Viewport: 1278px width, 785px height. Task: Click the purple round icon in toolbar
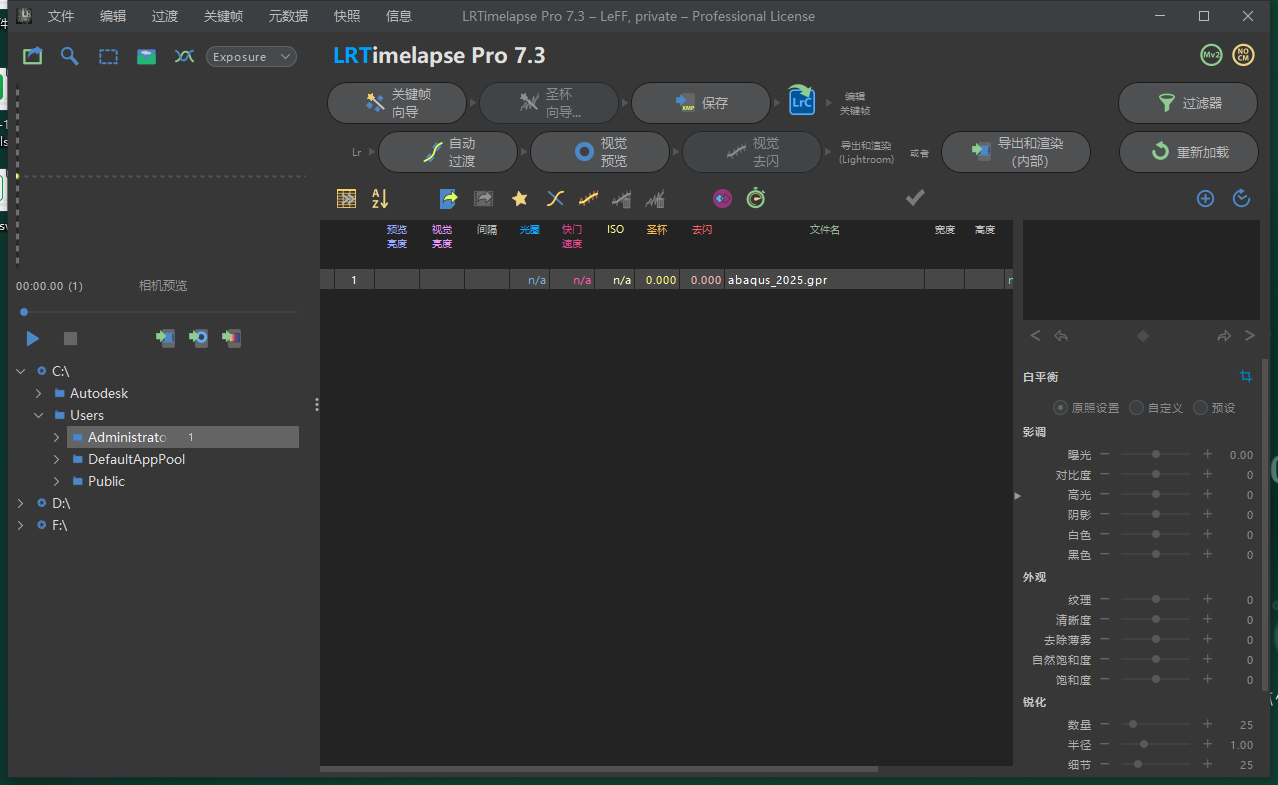point(722,198)
